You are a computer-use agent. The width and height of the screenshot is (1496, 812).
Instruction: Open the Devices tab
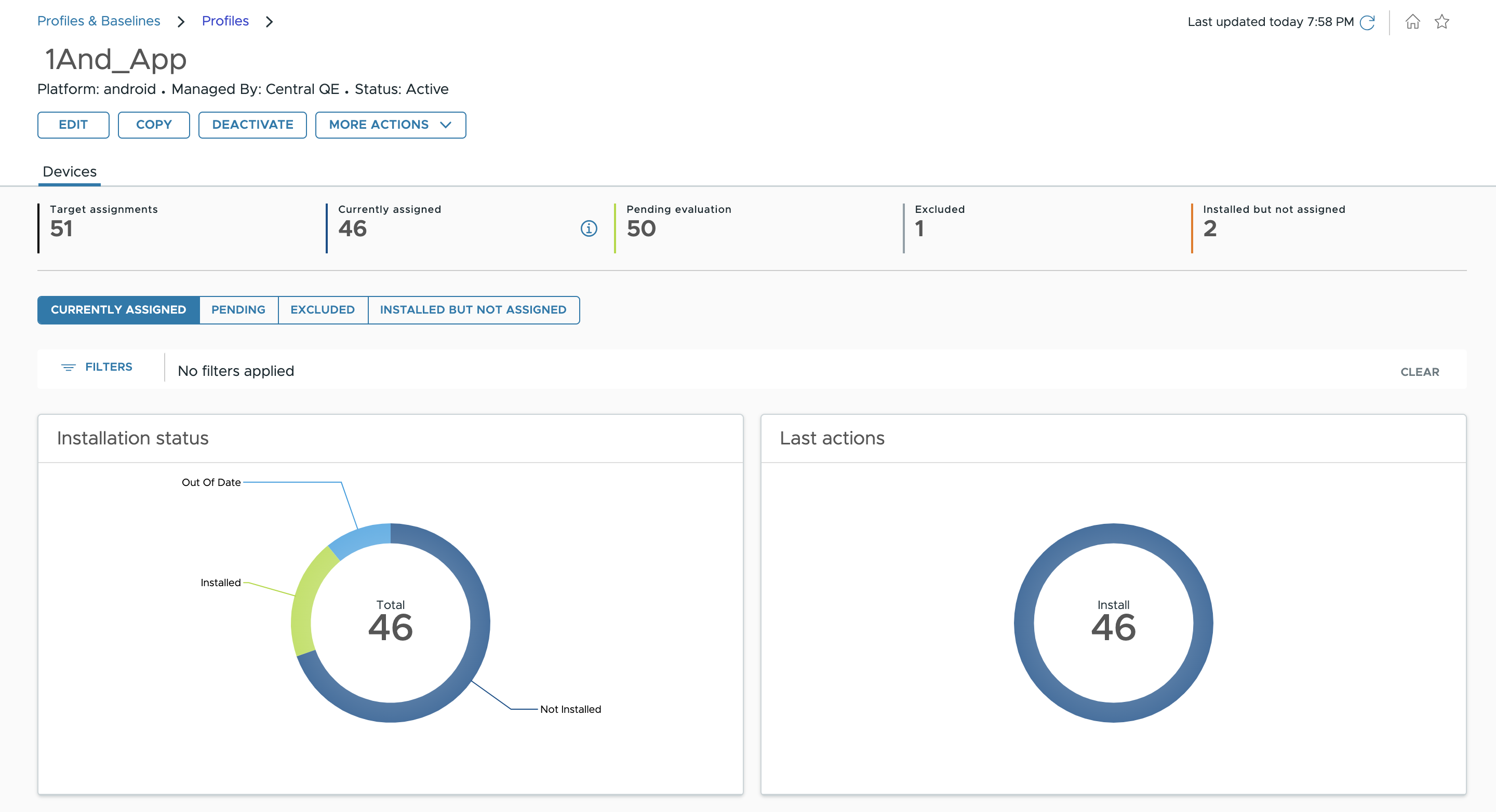pos(70,172)
